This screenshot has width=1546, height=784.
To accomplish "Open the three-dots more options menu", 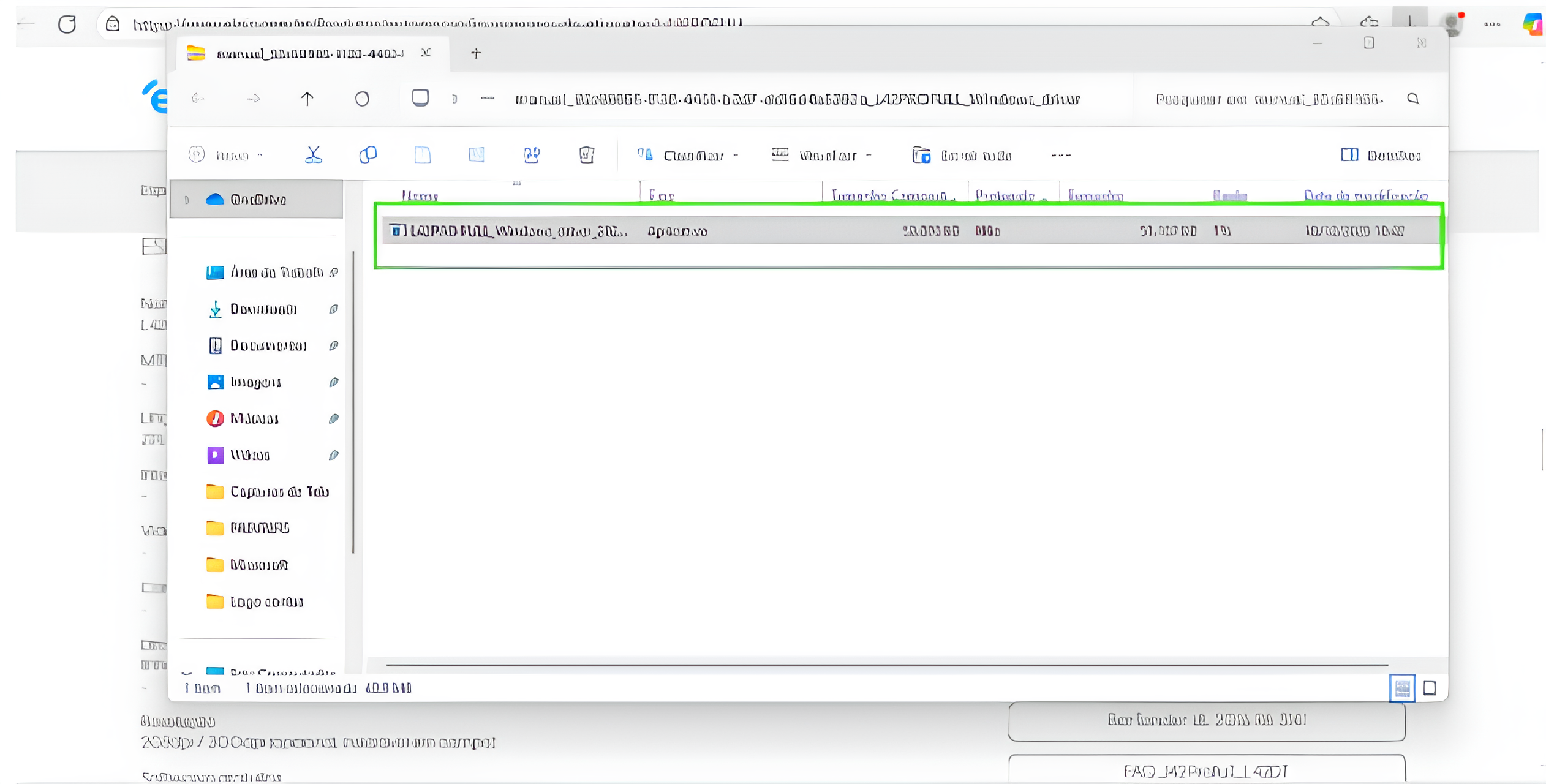I will pyautogui.click(x=1061, y=156).
